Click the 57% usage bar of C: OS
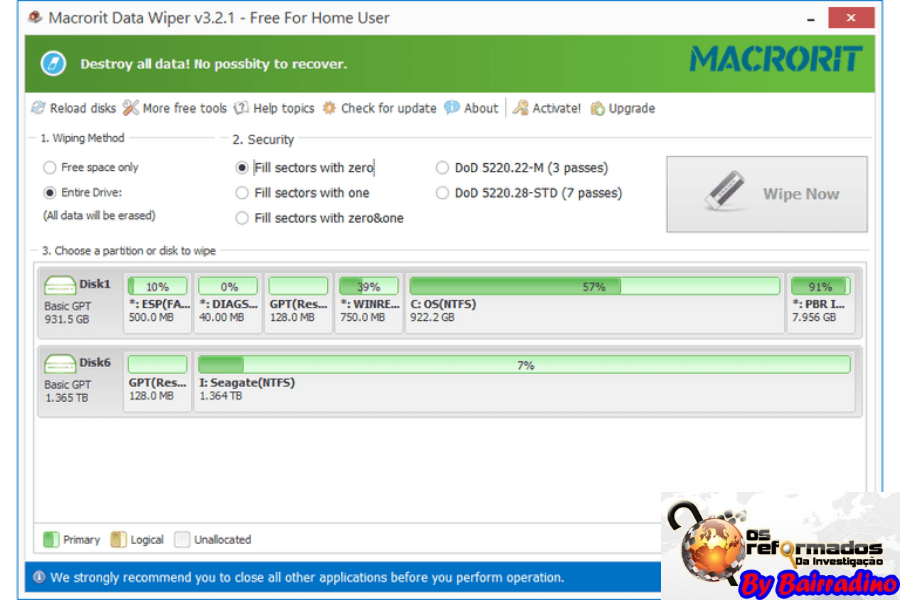This screenshot has height=600, width=900. 595,286
